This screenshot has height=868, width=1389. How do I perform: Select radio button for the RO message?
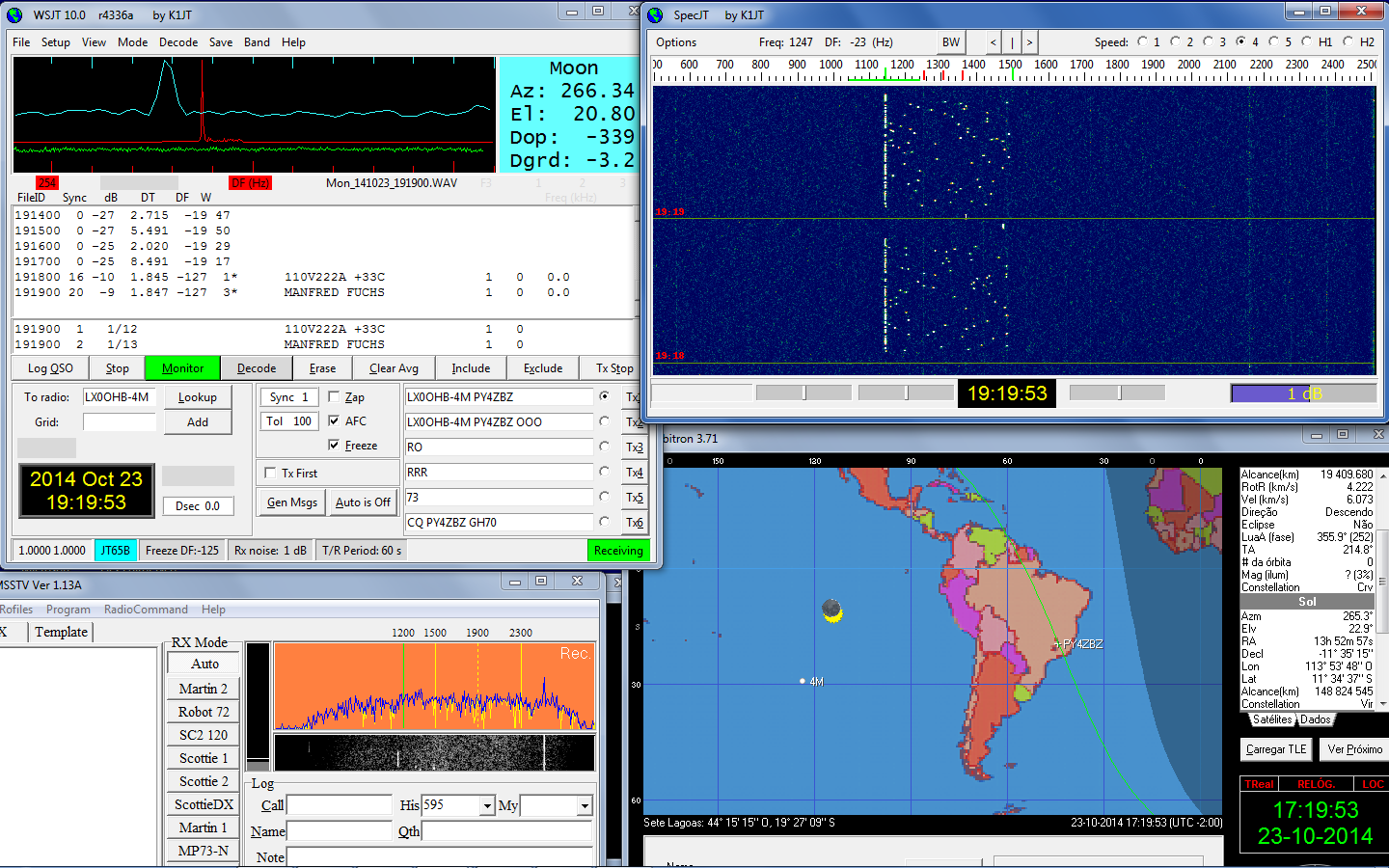605,447
